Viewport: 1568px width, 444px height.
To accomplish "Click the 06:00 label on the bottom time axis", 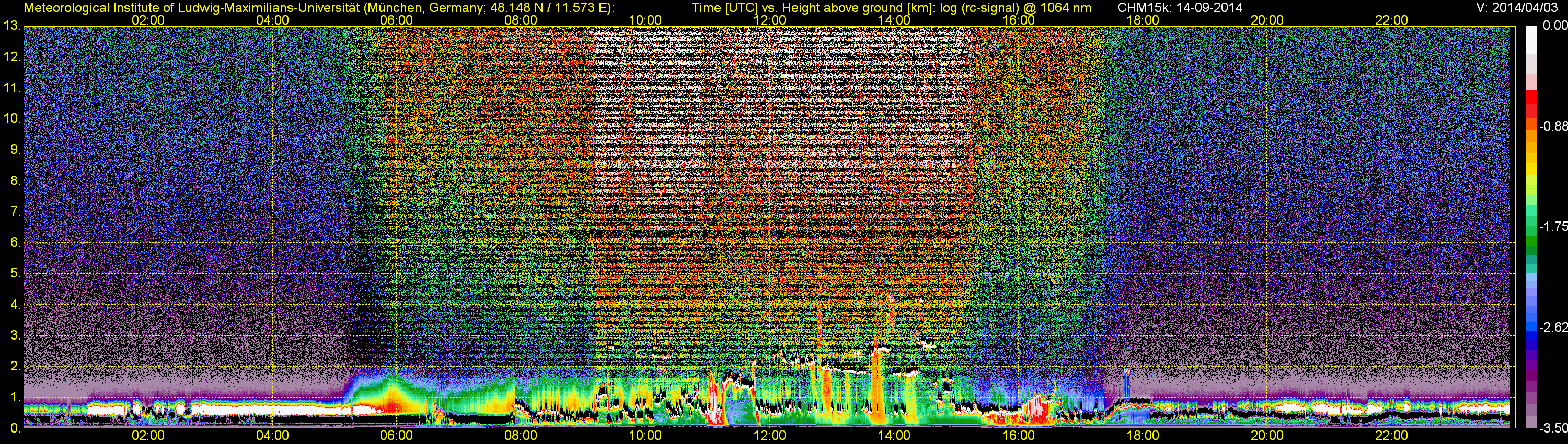I will pyautogui.click(x=396, y=436).
